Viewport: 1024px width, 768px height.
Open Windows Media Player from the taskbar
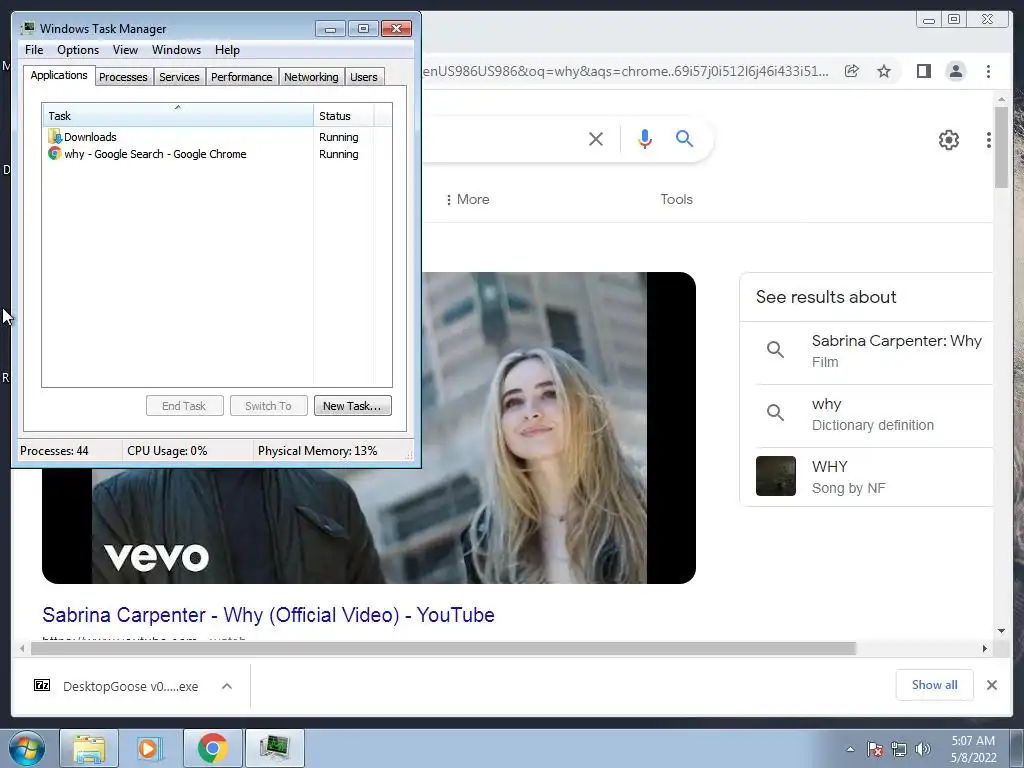click(x=150, y=748)
